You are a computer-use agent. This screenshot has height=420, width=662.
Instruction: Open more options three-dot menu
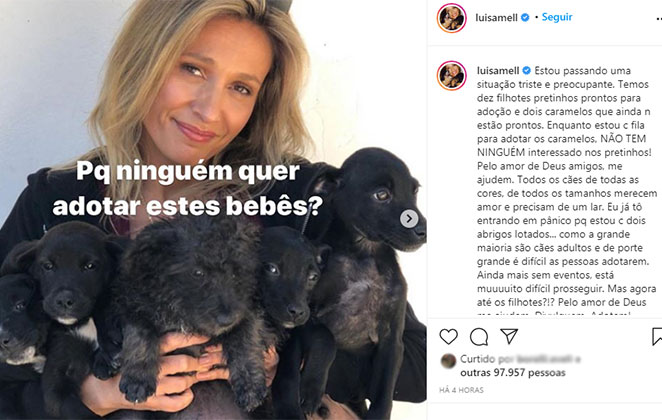tap(659, 19)
